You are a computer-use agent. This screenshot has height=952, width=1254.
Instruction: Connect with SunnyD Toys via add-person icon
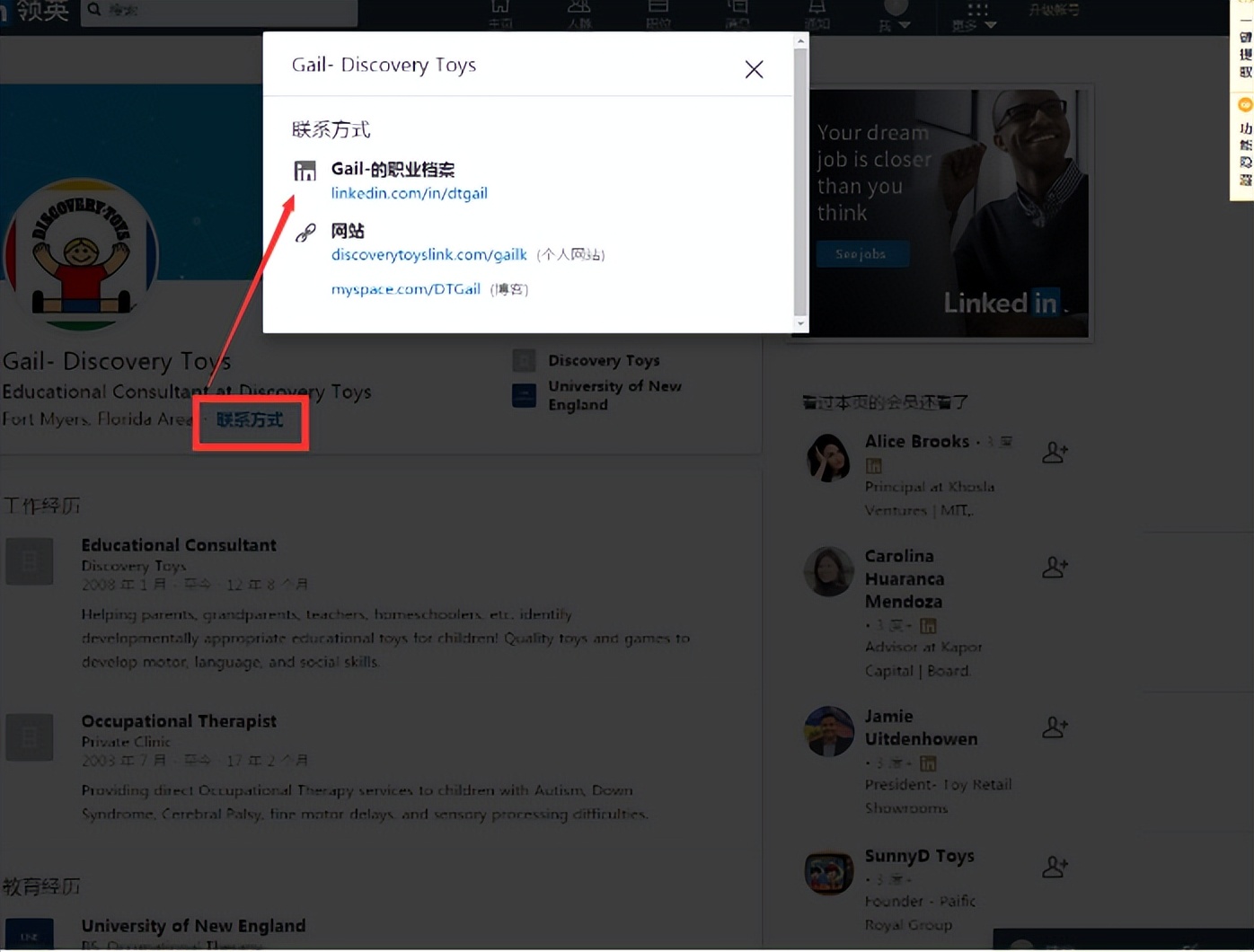(x=1055, y=867)
